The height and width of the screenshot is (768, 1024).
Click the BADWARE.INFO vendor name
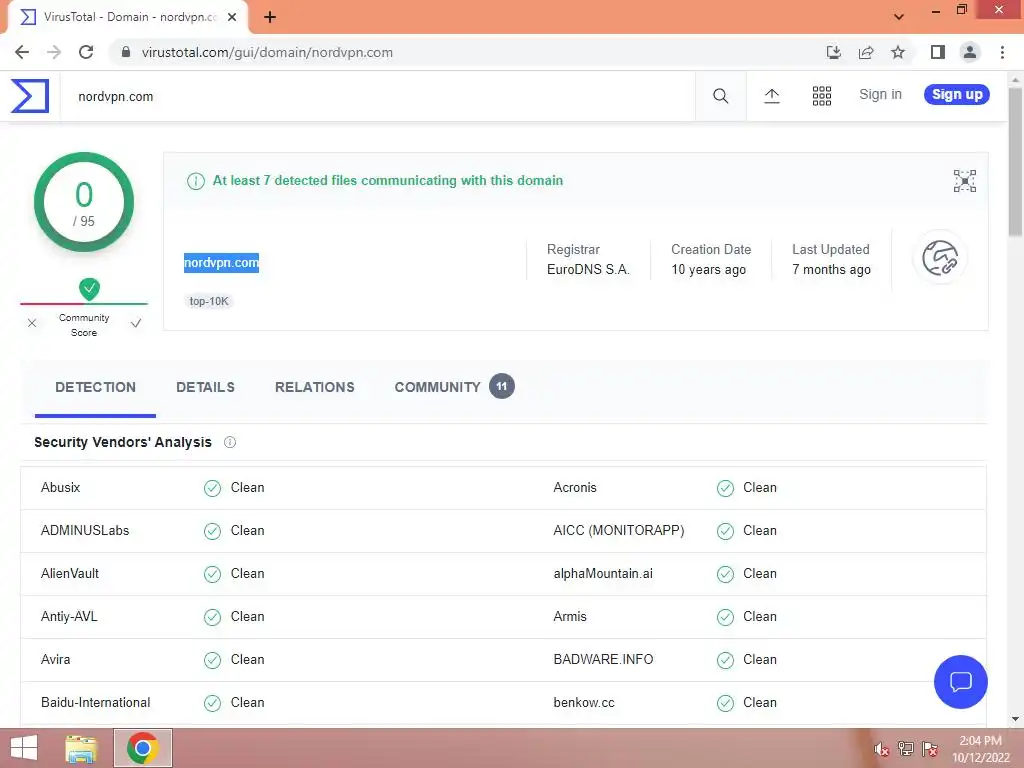pos(603,660)
